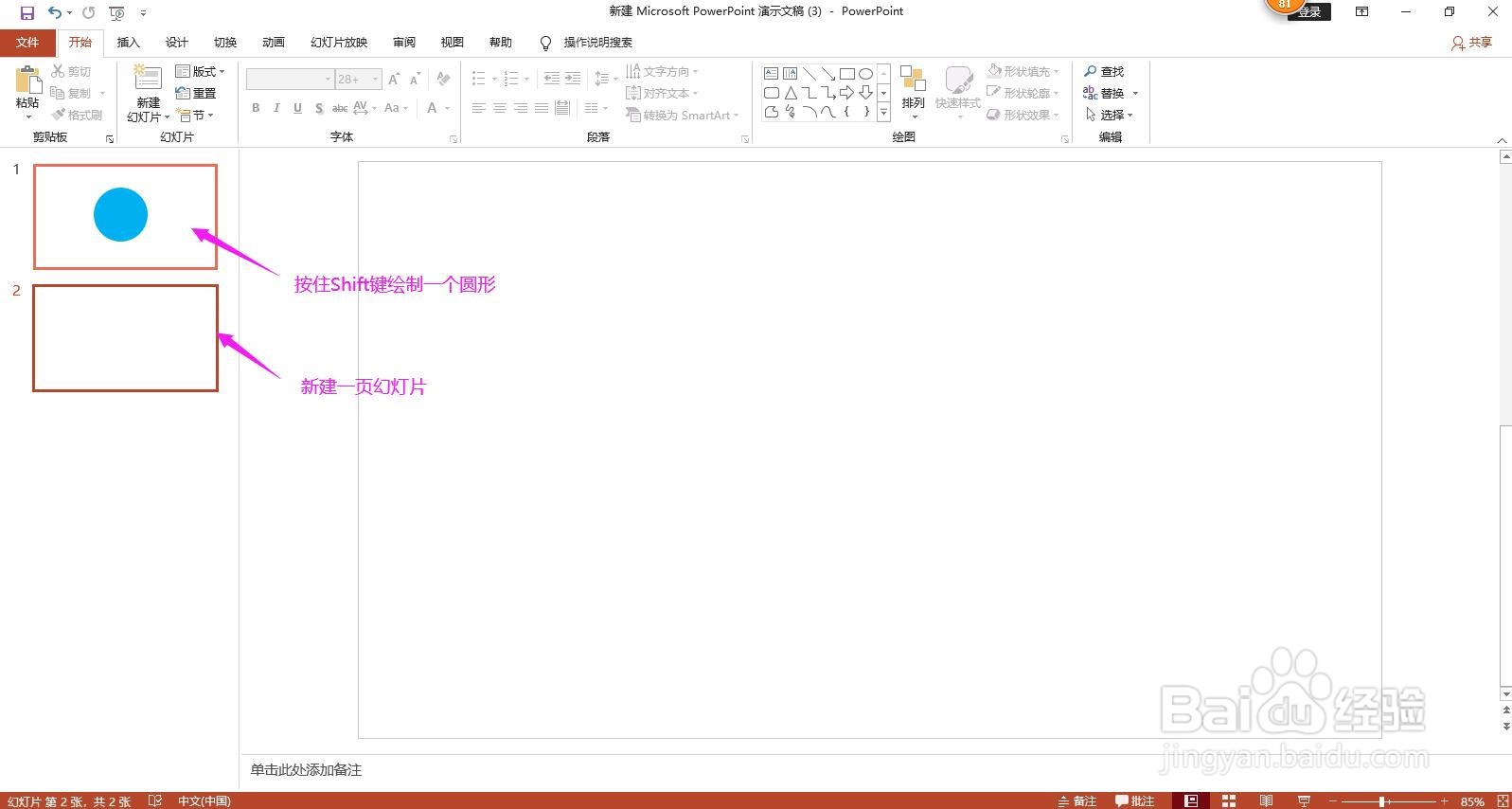This screenshot has height=809, width=1512.
Task: Toggle Italic formatting
Action: (276, 108)
